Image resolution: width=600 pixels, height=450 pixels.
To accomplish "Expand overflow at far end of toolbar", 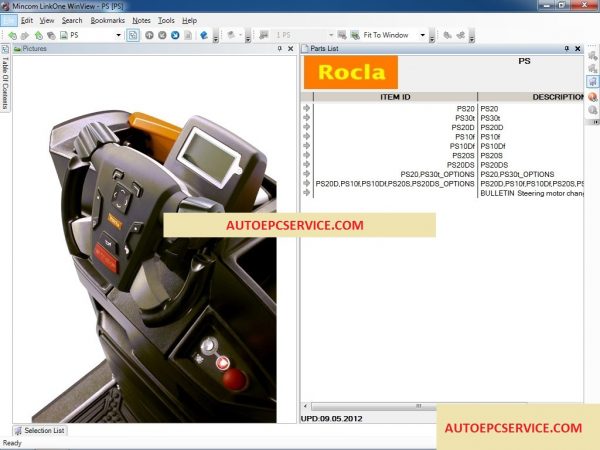I will coord(472,38).
